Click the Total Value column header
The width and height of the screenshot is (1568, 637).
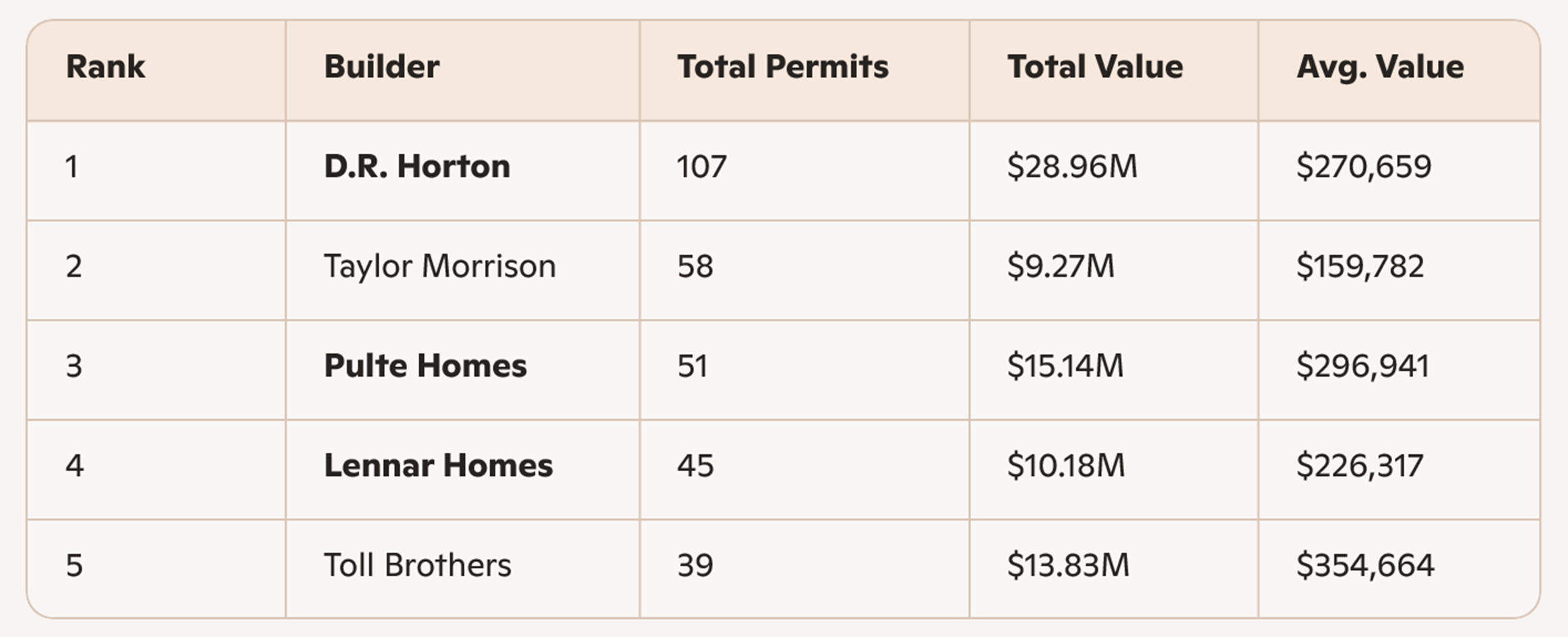pos(1095,67)
